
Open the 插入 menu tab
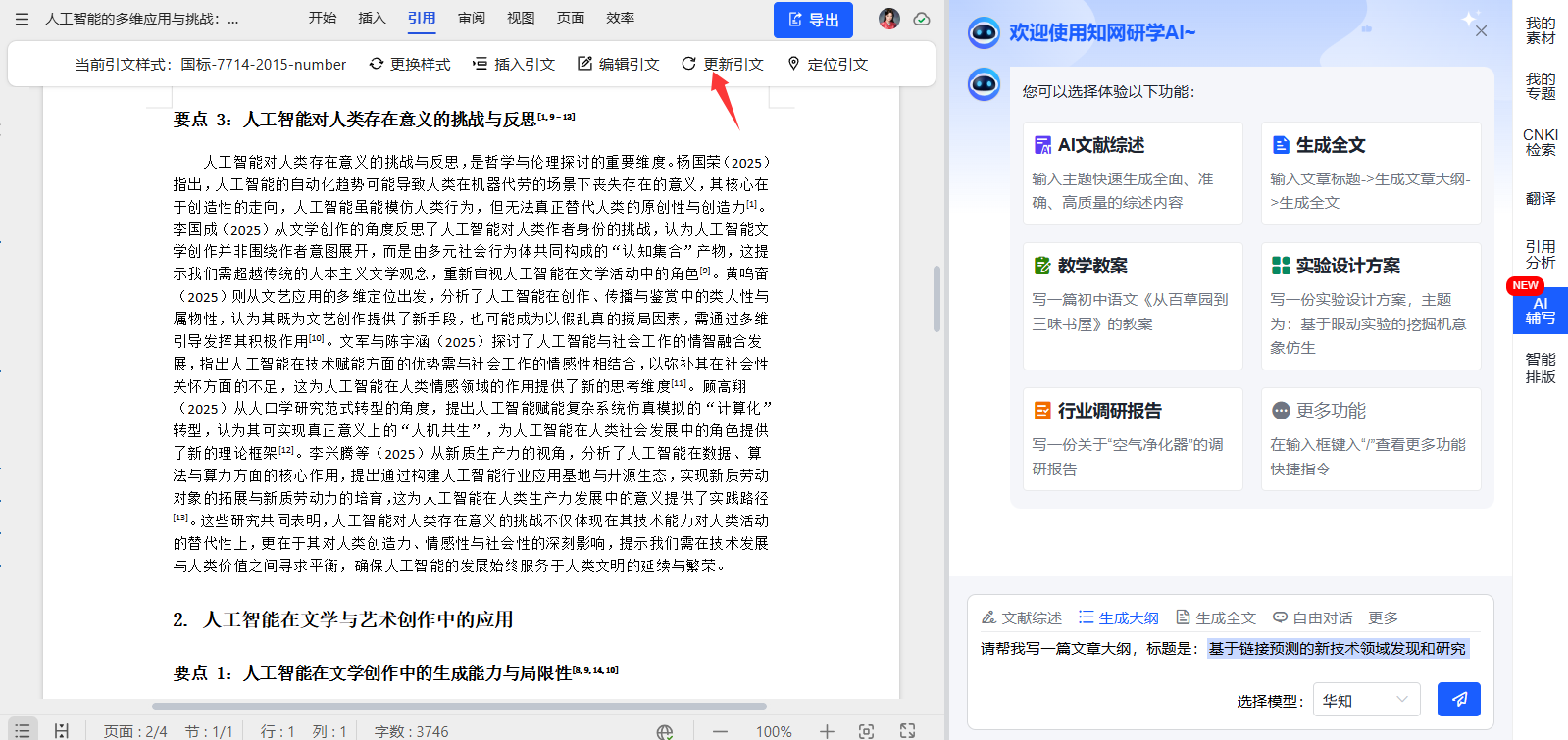(x=372, y=18)
